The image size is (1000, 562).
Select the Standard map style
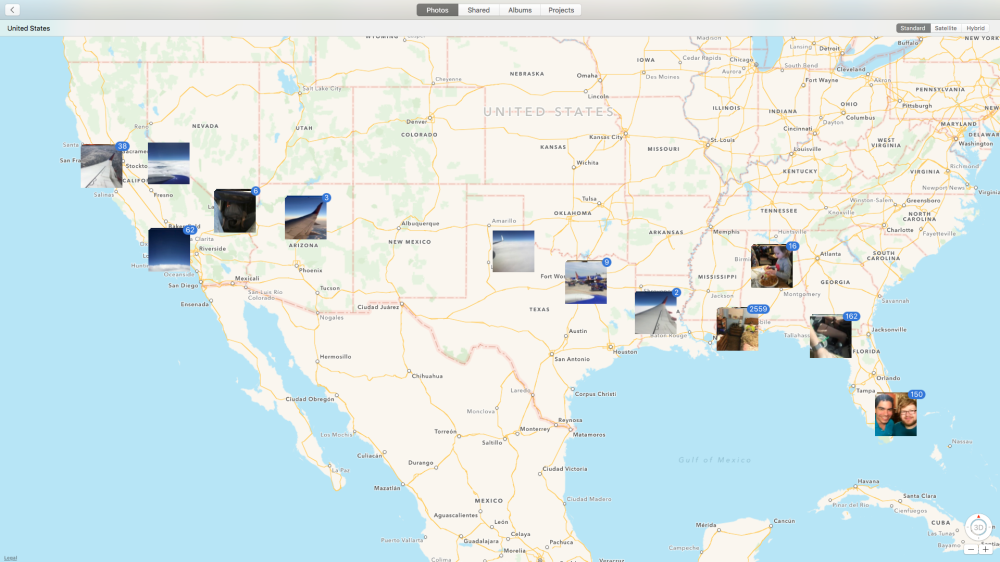pos(912,28)
